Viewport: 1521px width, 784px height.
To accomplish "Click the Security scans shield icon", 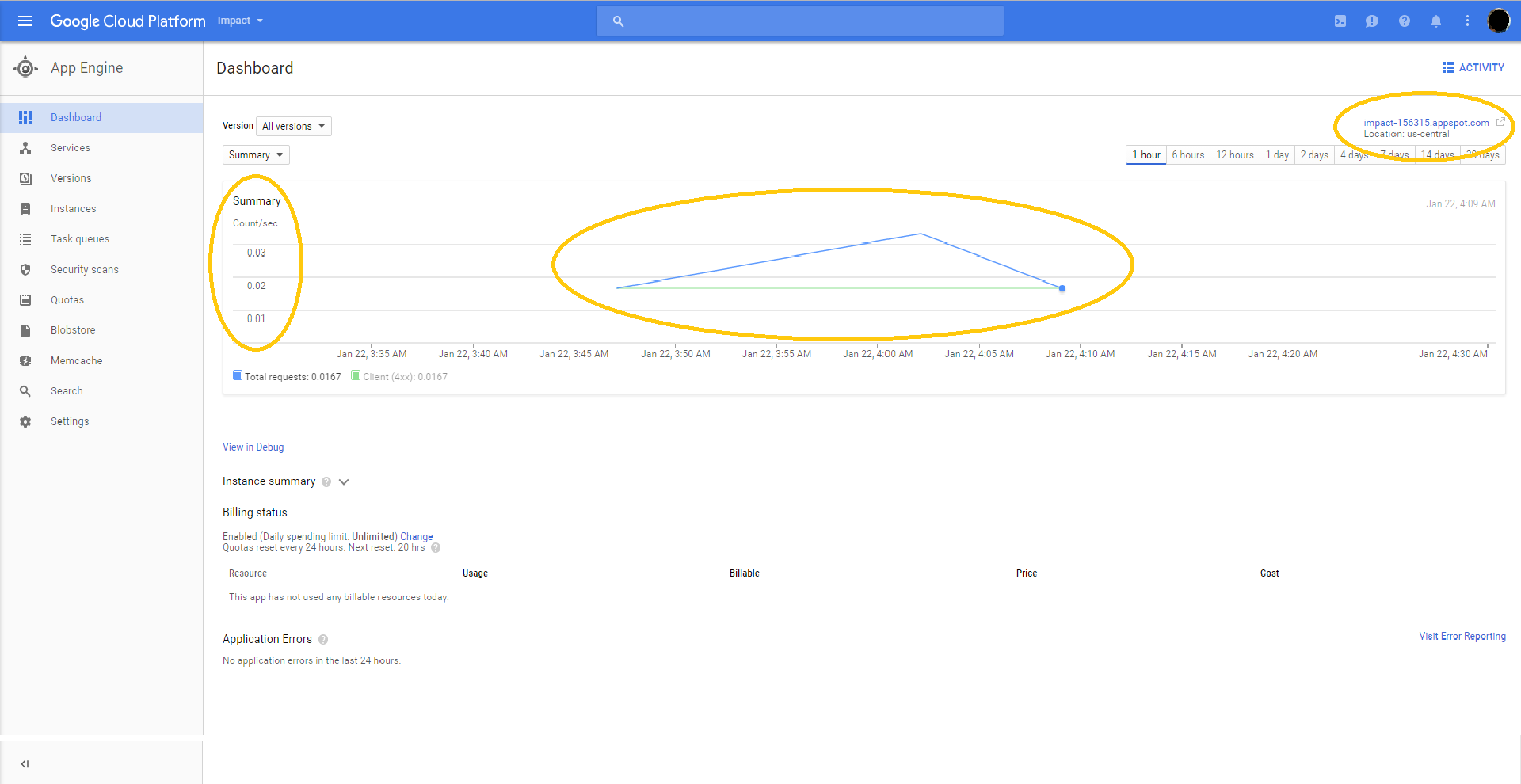I will tap(25, 270).
